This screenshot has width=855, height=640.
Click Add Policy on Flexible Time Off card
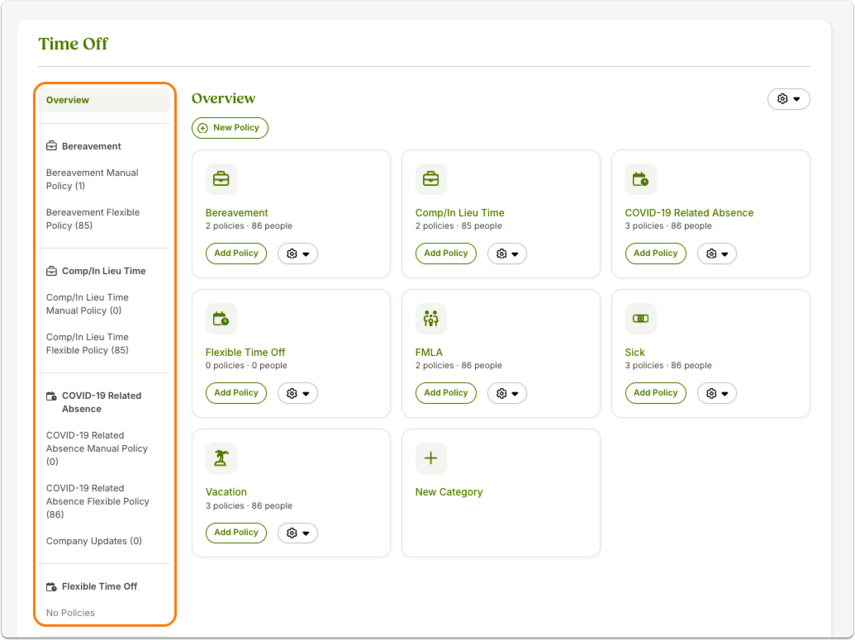point(236,393)
